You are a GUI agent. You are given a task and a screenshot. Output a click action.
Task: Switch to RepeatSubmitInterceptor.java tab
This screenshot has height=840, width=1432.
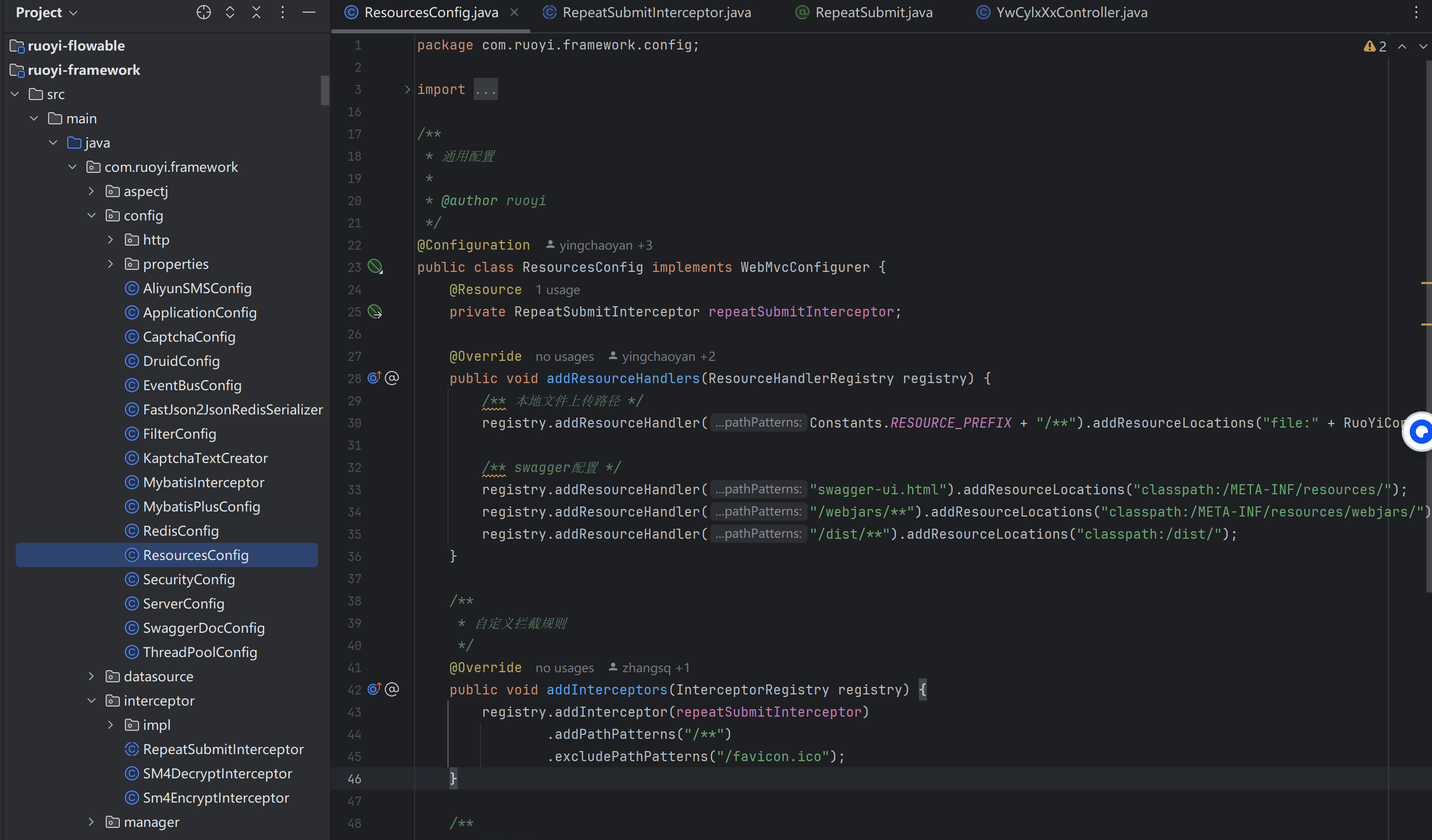[x=656, y=12]
